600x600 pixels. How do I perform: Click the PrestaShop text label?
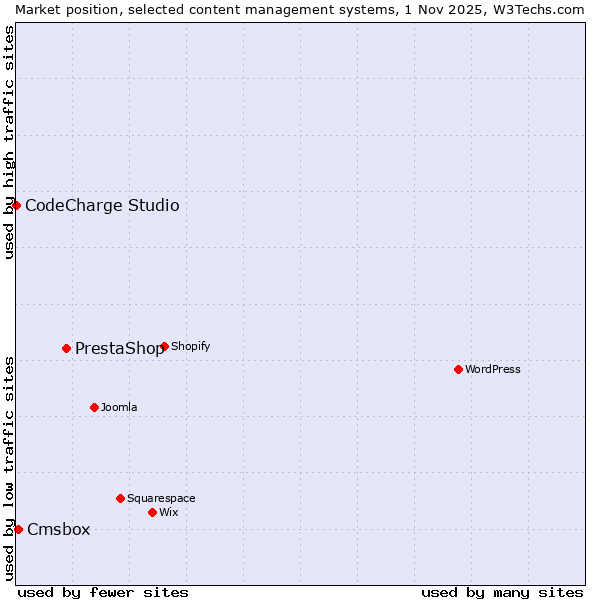[x=119, y=349]
